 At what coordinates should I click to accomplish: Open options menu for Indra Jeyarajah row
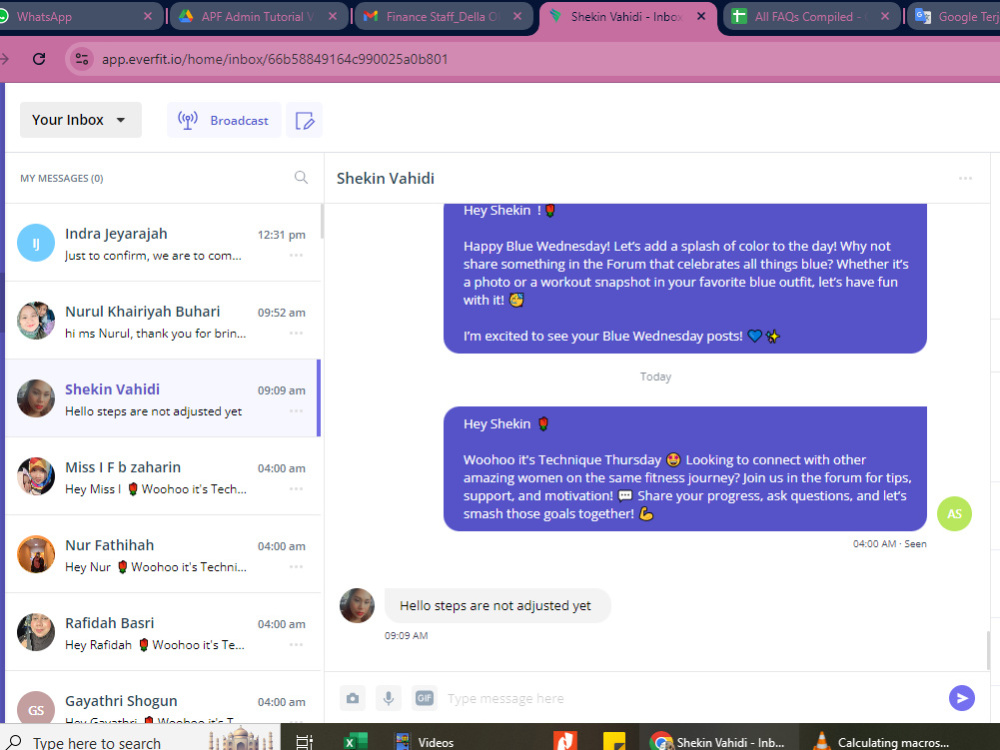296,255
